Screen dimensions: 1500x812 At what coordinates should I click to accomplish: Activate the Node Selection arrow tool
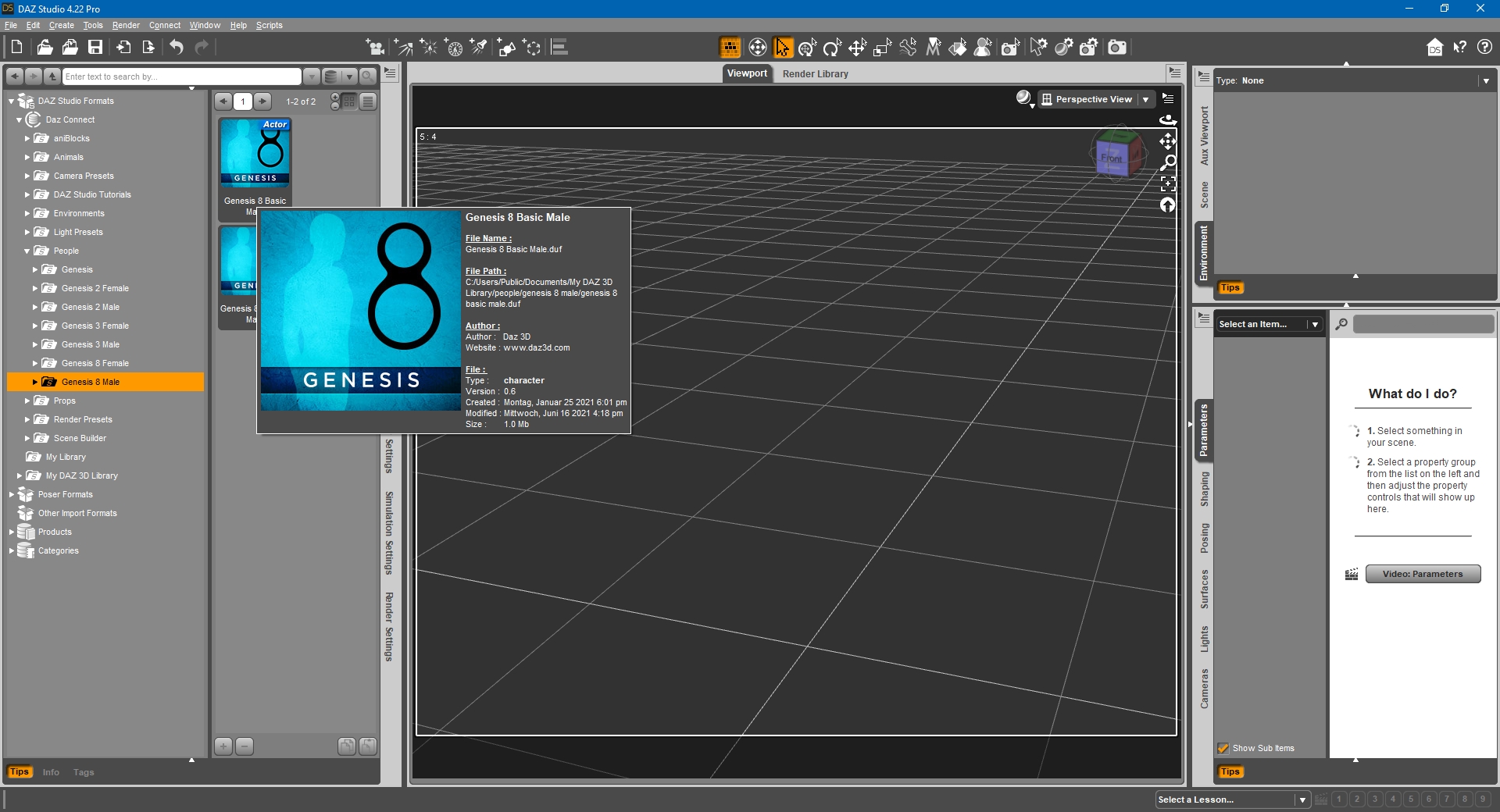pos(782,48)
